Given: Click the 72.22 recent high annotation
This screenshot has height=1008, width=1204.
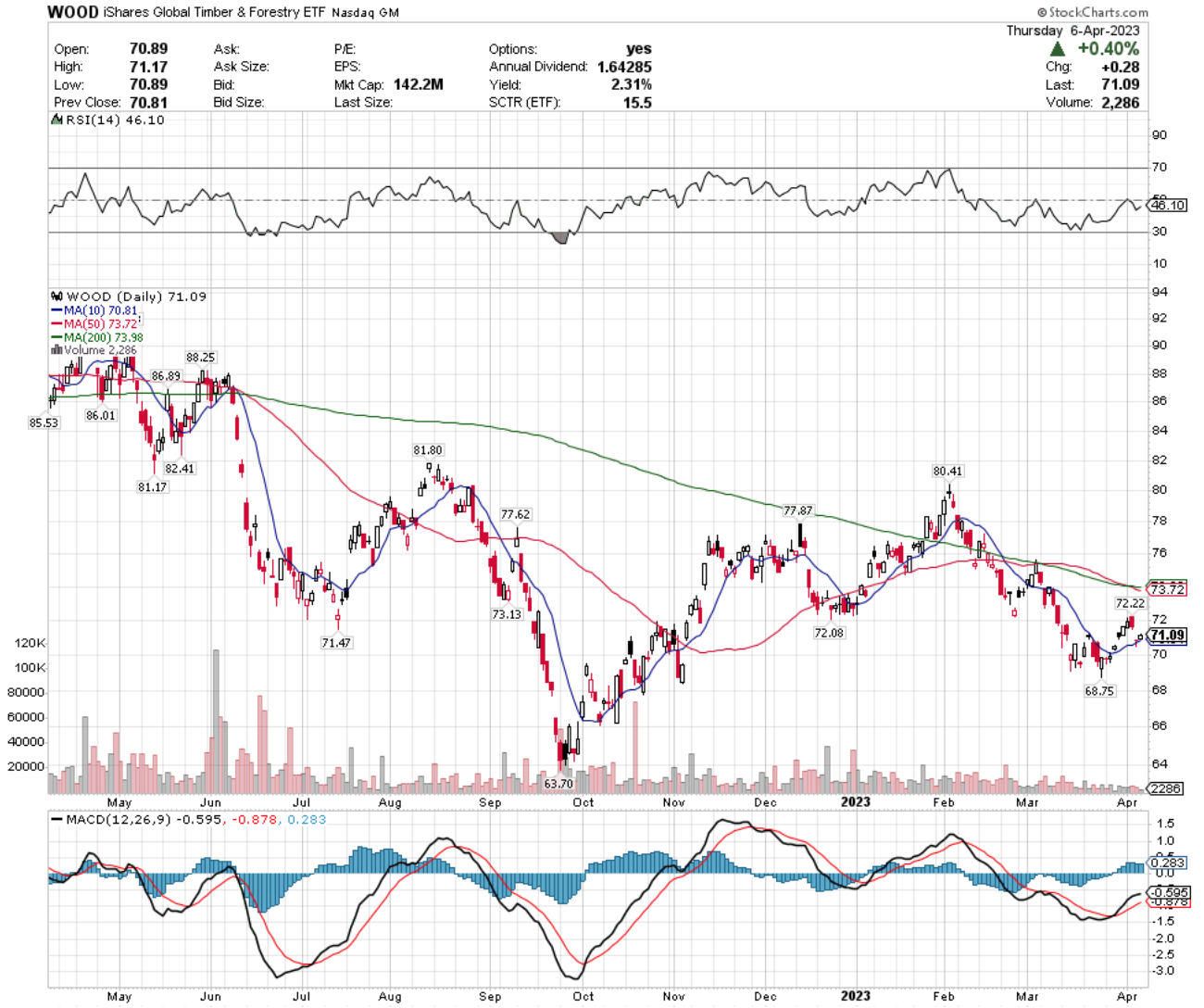Looking at the screenshot, I should click(1129, 604).
